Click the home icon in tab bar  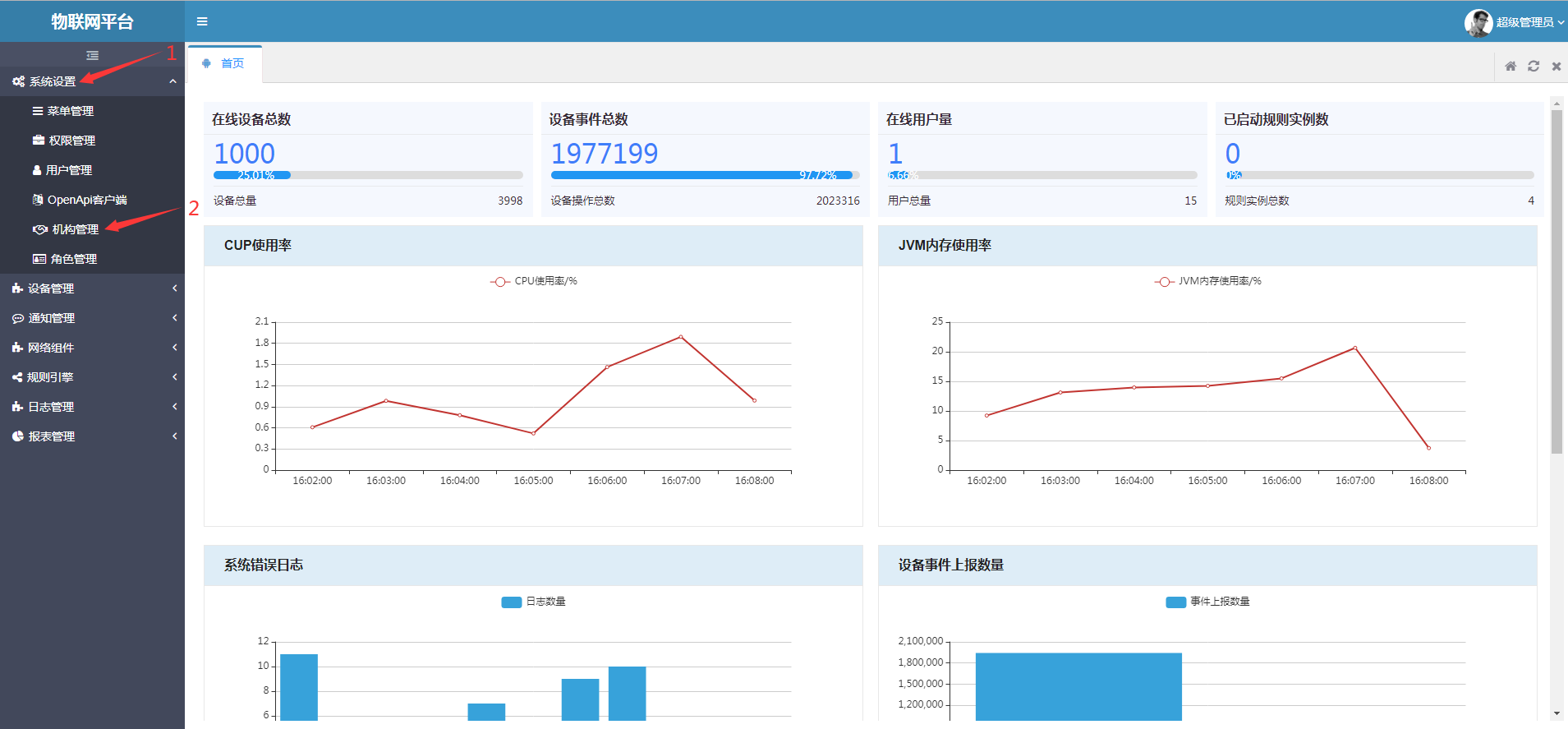pyautogui.click(x=1510, y=66)
